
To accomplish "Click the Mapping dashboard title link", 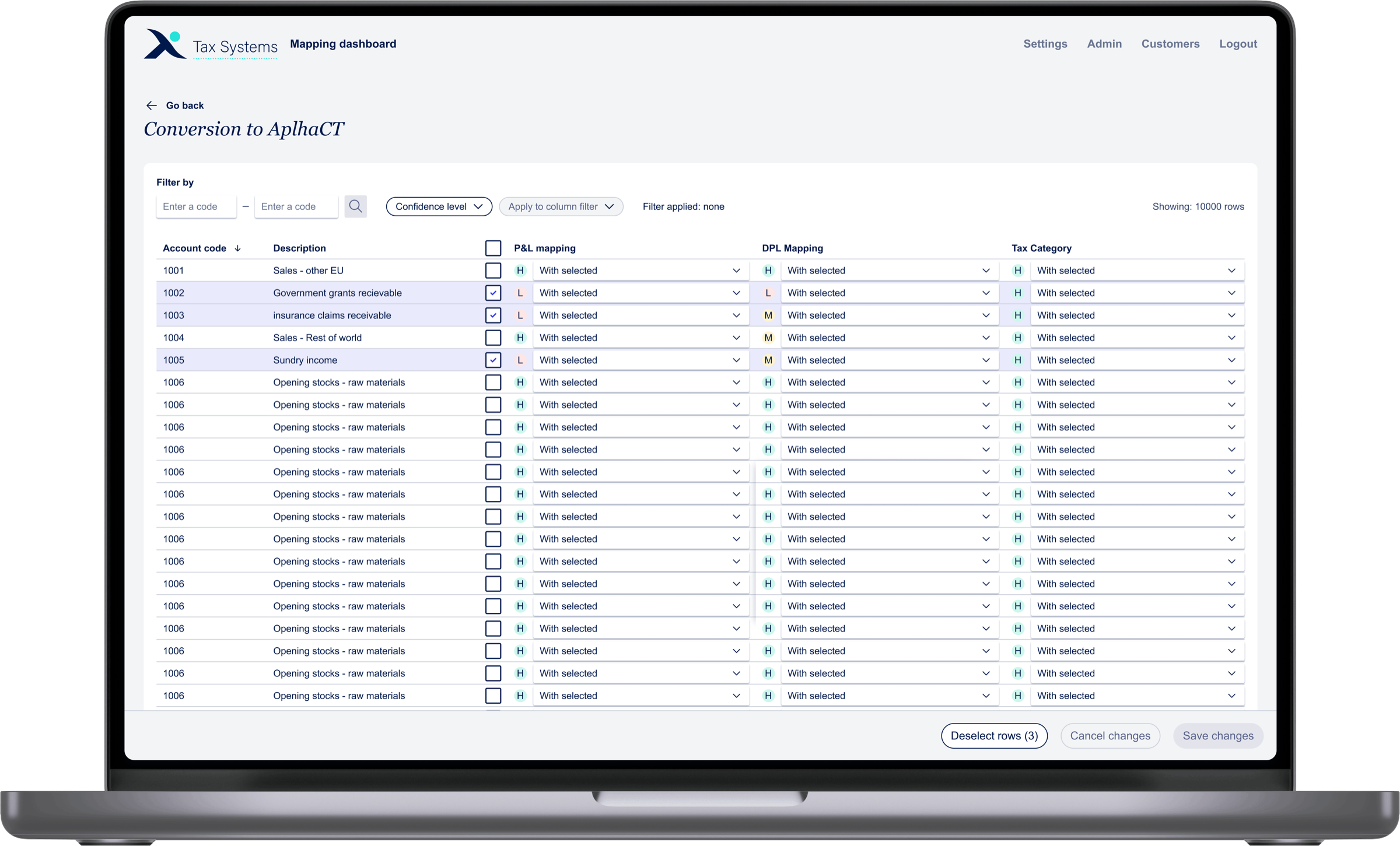I will pos(343,44).
